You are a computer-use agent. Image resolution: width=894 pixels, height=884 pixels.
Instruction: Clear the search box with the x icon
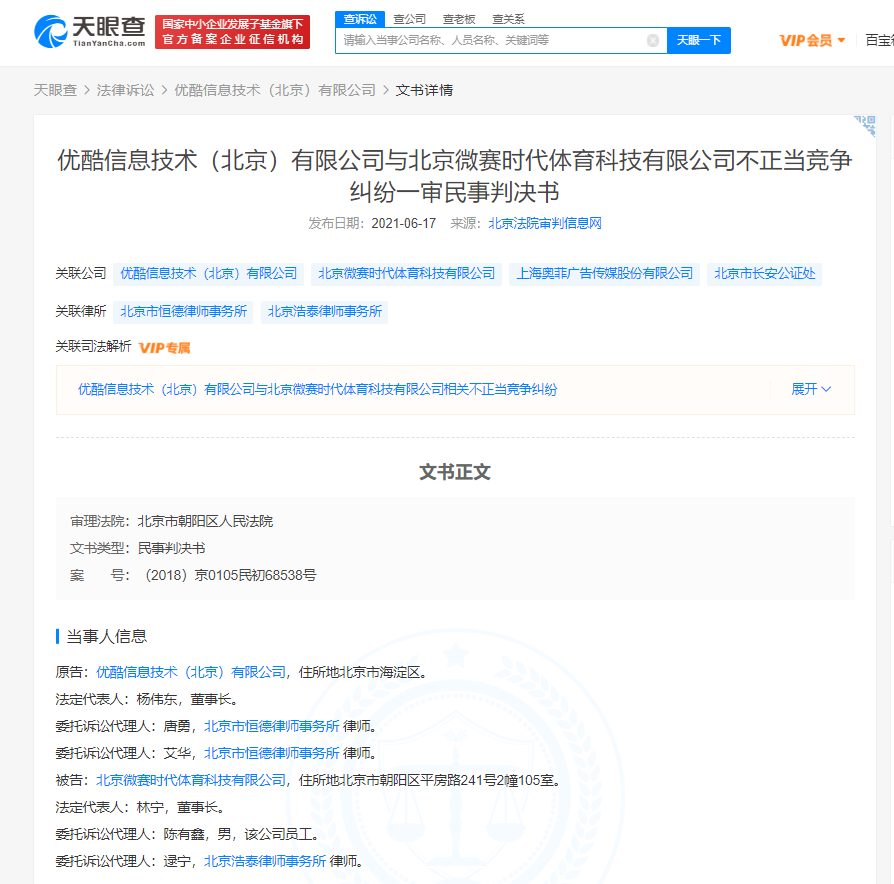click(x=653, y=40)
